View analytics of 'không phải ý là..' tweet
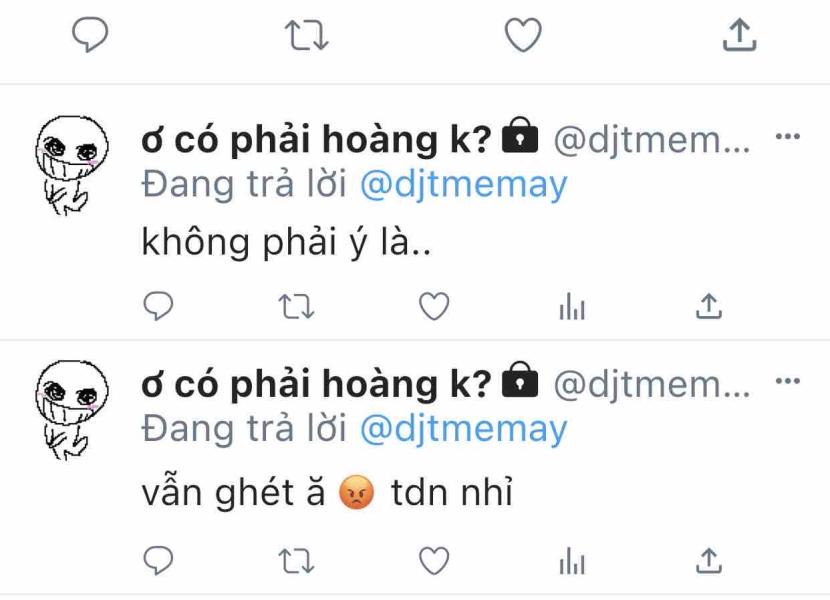 (572, 306)
